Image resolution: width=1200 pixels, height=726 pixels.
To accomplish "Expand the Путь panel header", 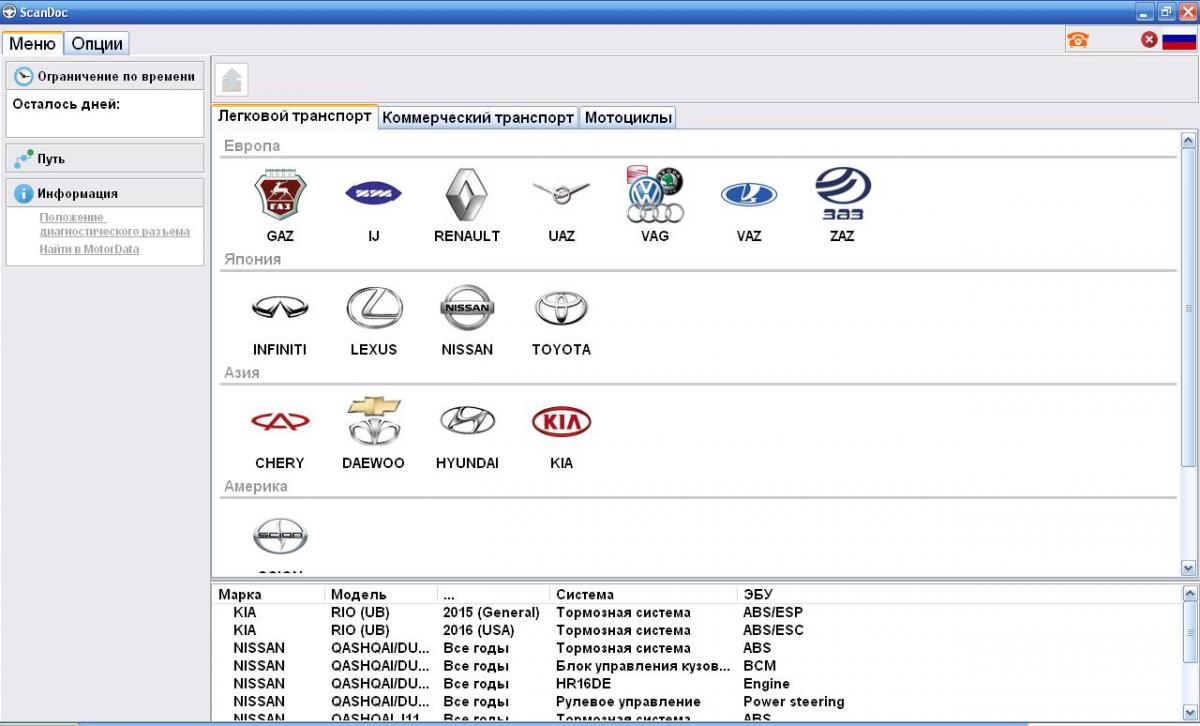I will (105, 159).
